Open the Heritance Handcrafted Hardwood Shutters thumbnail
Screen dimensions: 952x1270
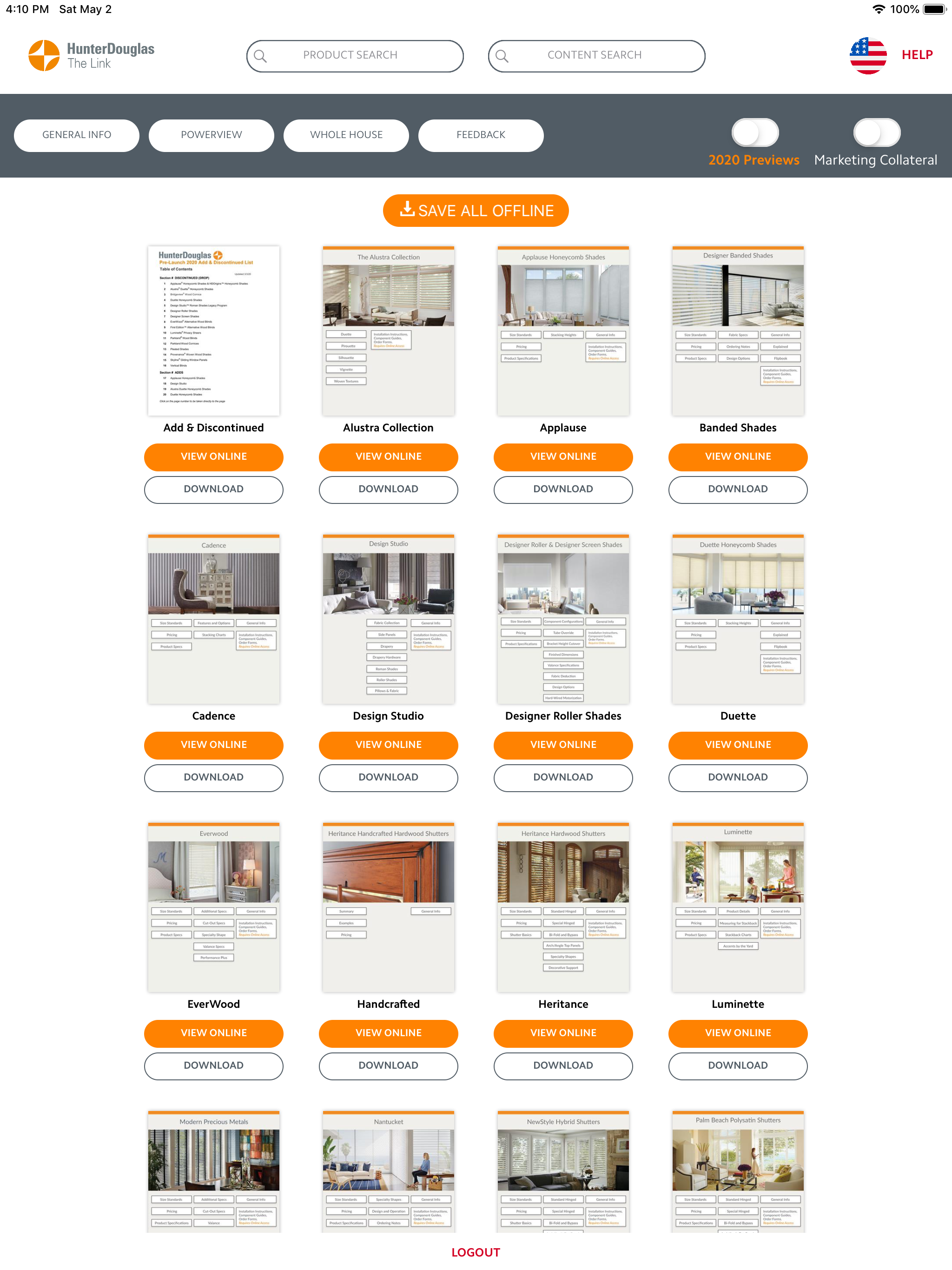pyautogui.click(x=388, y=907)
